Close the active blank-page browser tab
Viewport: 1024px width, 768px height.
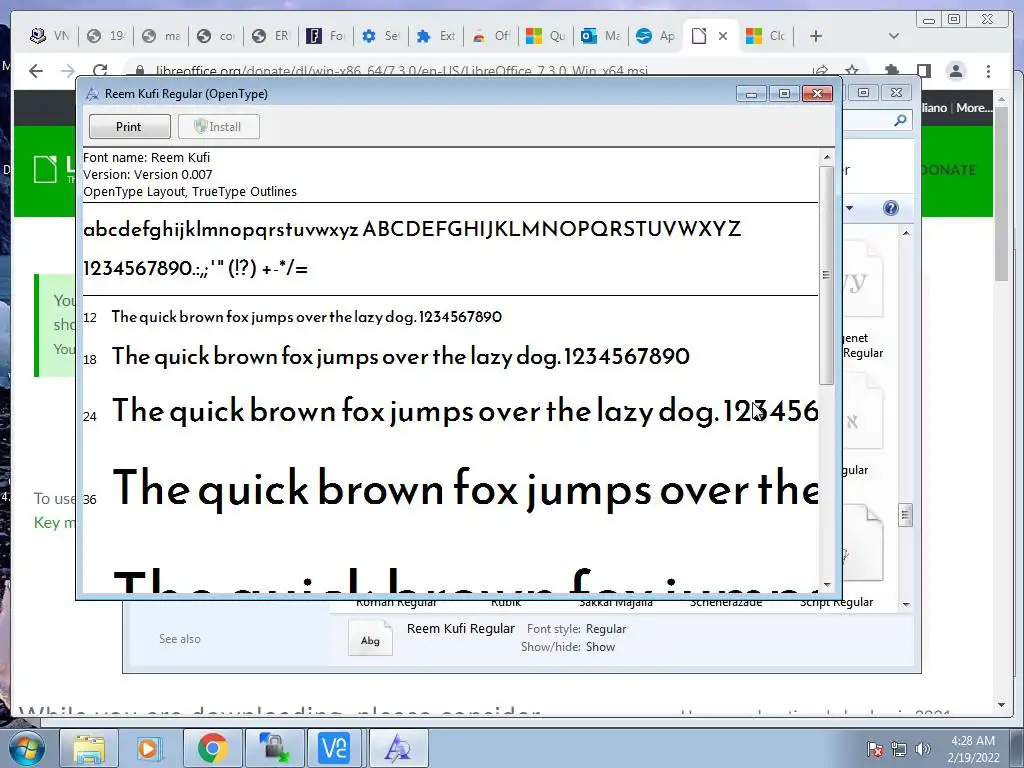(723, 36)
